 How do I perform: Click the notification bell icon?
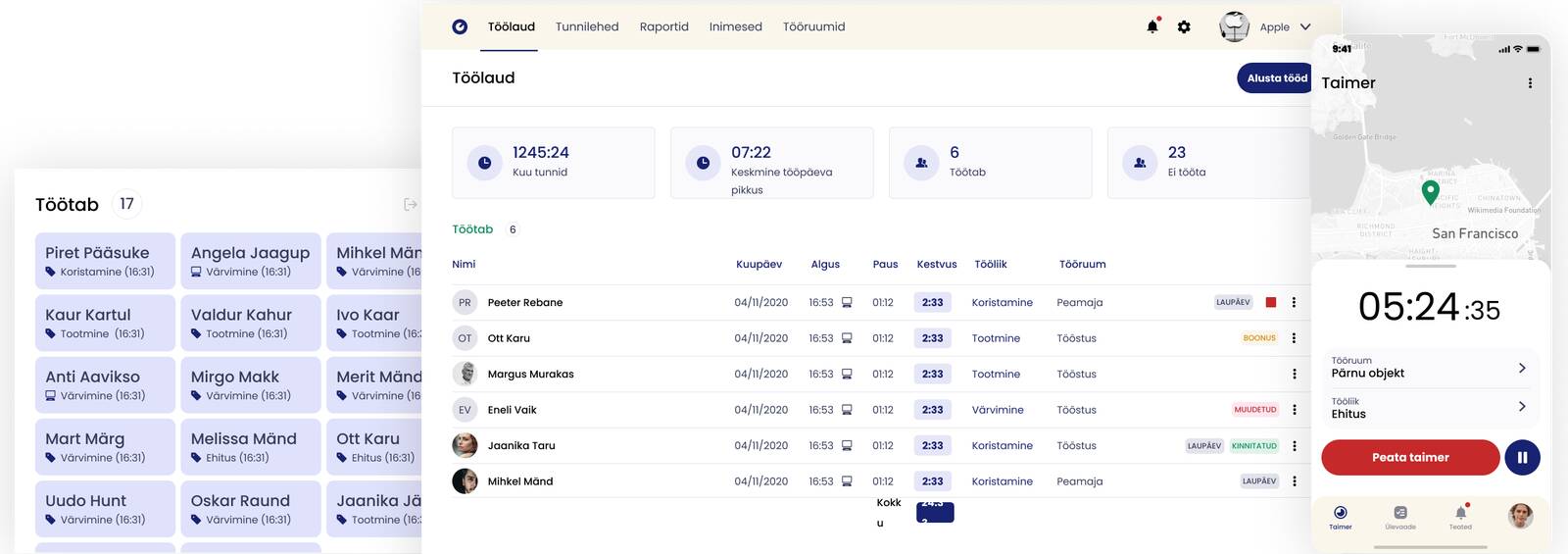[1152, 26]
